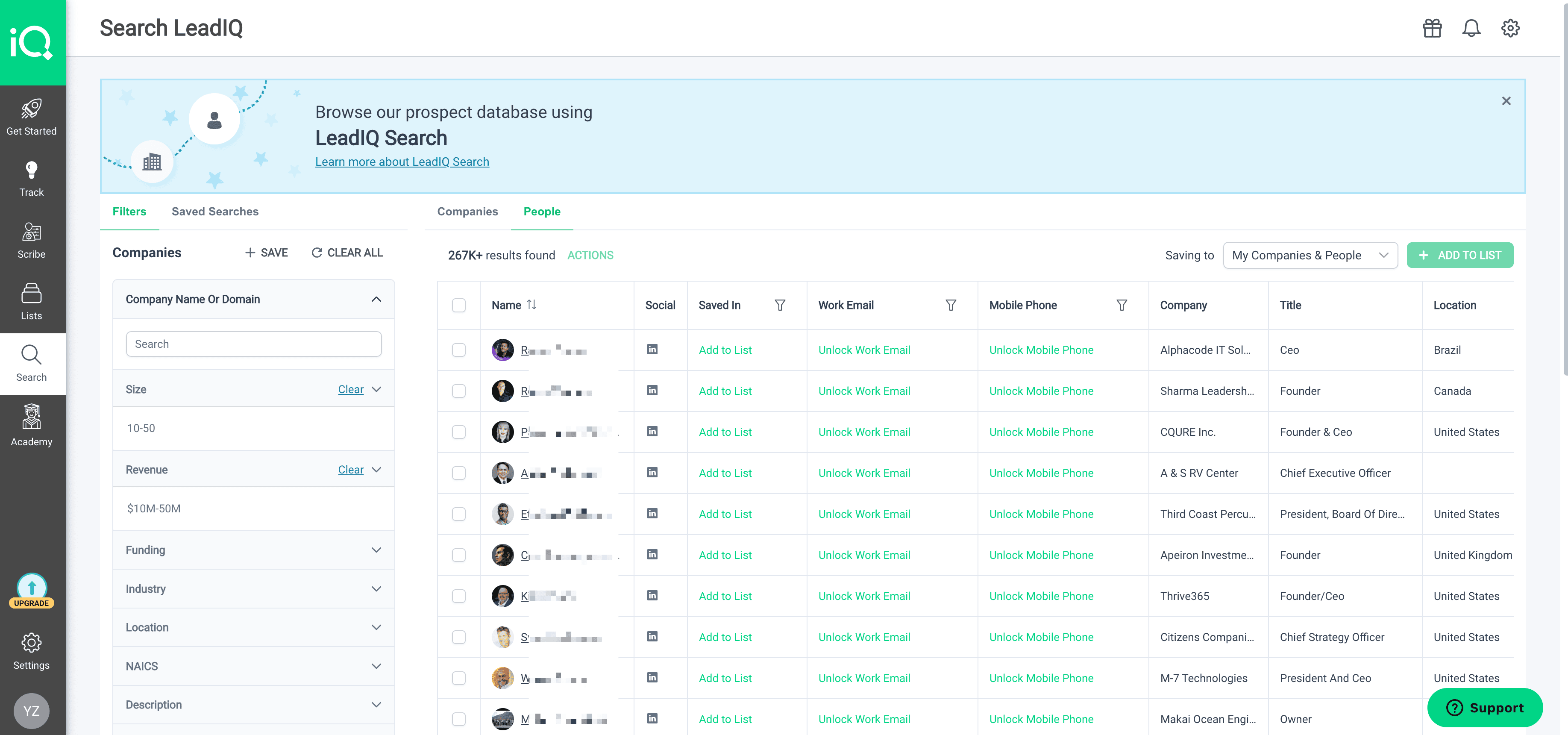This screenshot has height=735, width=1568.
Task: Click the gift rewards icon
Action: [1432, 28]
